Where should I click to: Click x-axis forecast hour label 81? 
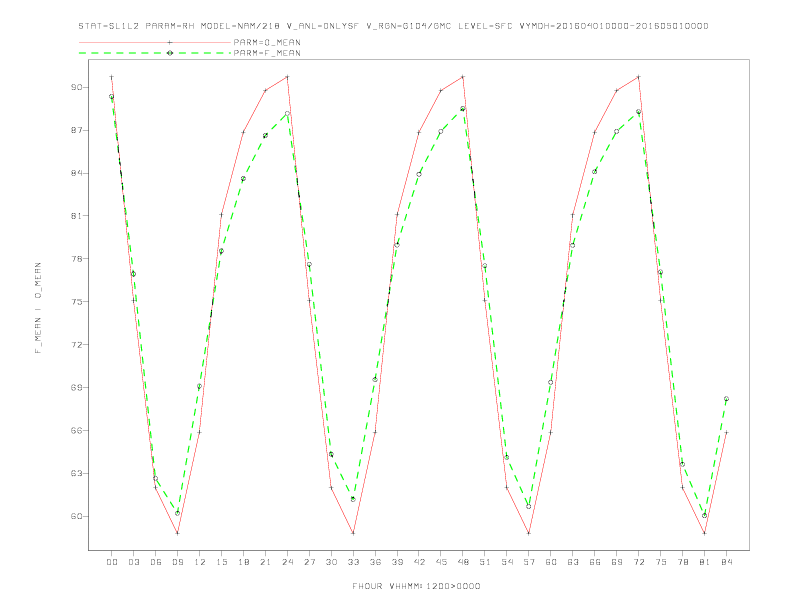tap(705, 562)
